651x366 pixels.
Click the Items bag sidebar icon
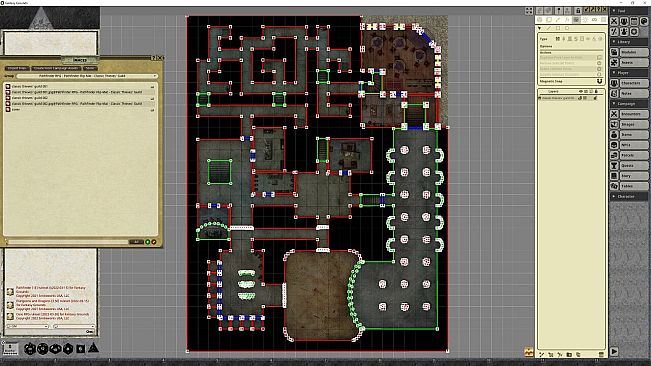[614, 134]
